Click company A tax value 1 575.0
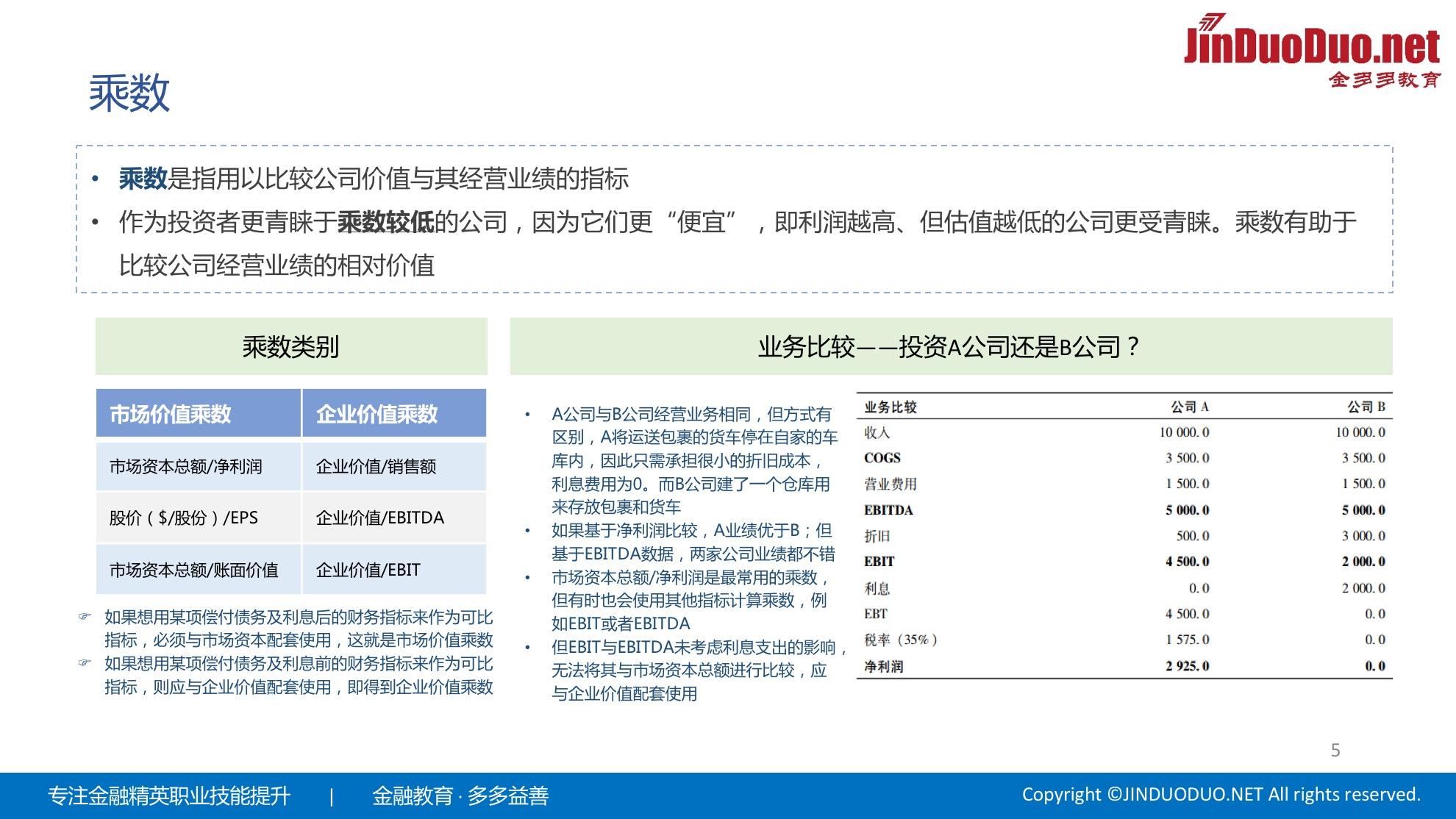Screen dimensions: 1456x819 click(1188, 640)
